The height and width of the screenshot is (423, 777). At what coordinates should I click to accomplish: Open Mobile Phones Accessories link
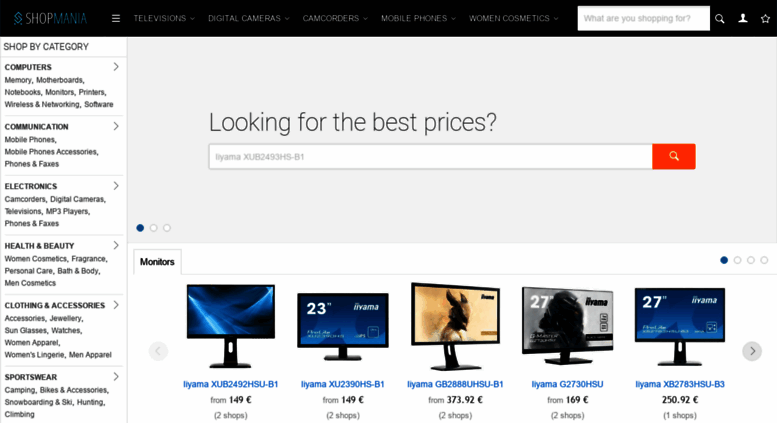click(x=51, y=152)
